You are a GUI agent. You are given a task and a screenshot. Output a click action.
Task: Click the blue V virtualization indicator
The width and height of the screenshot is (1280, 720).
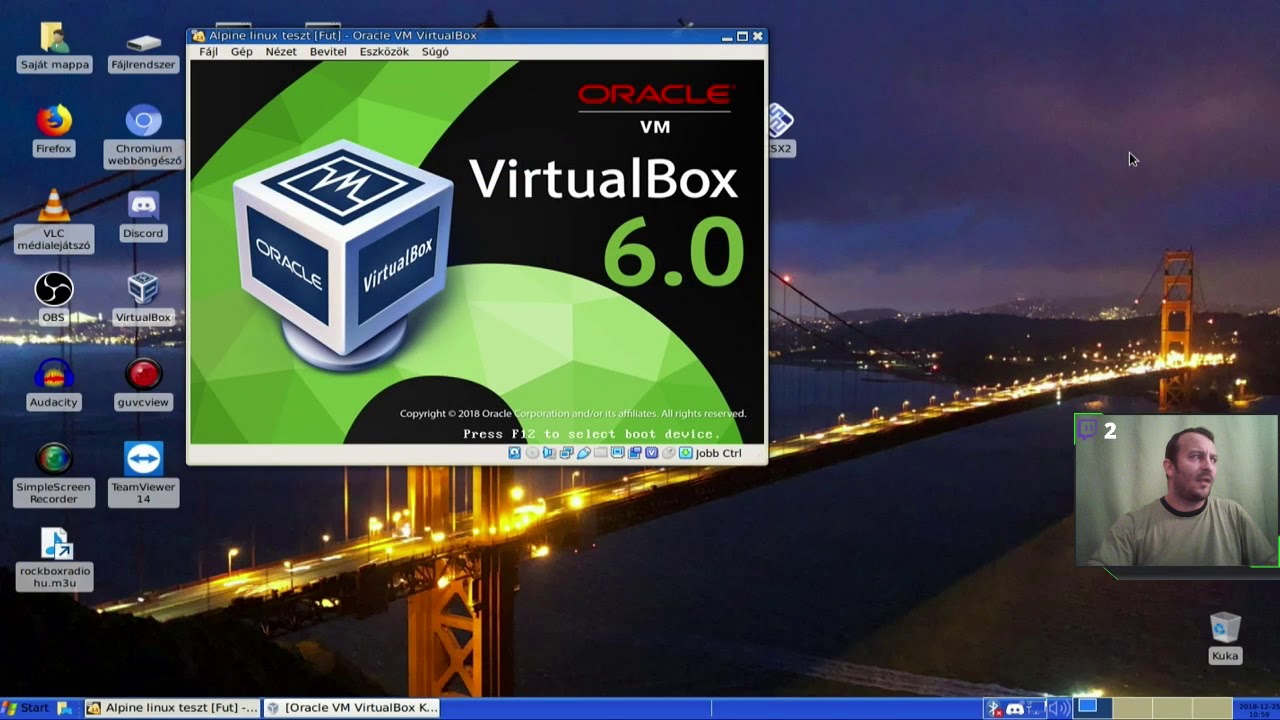651,453
